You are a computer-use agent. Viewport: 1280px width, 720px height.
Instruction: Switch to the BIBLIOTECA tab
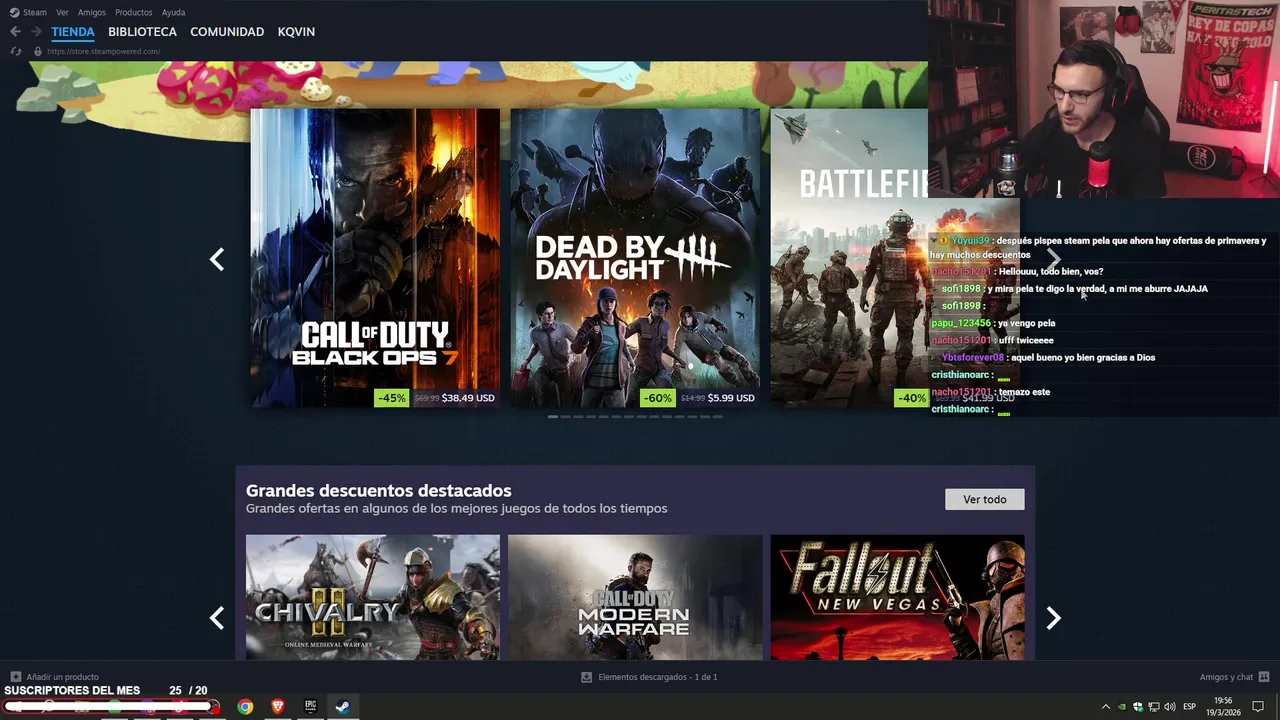(x=142, y=31)
